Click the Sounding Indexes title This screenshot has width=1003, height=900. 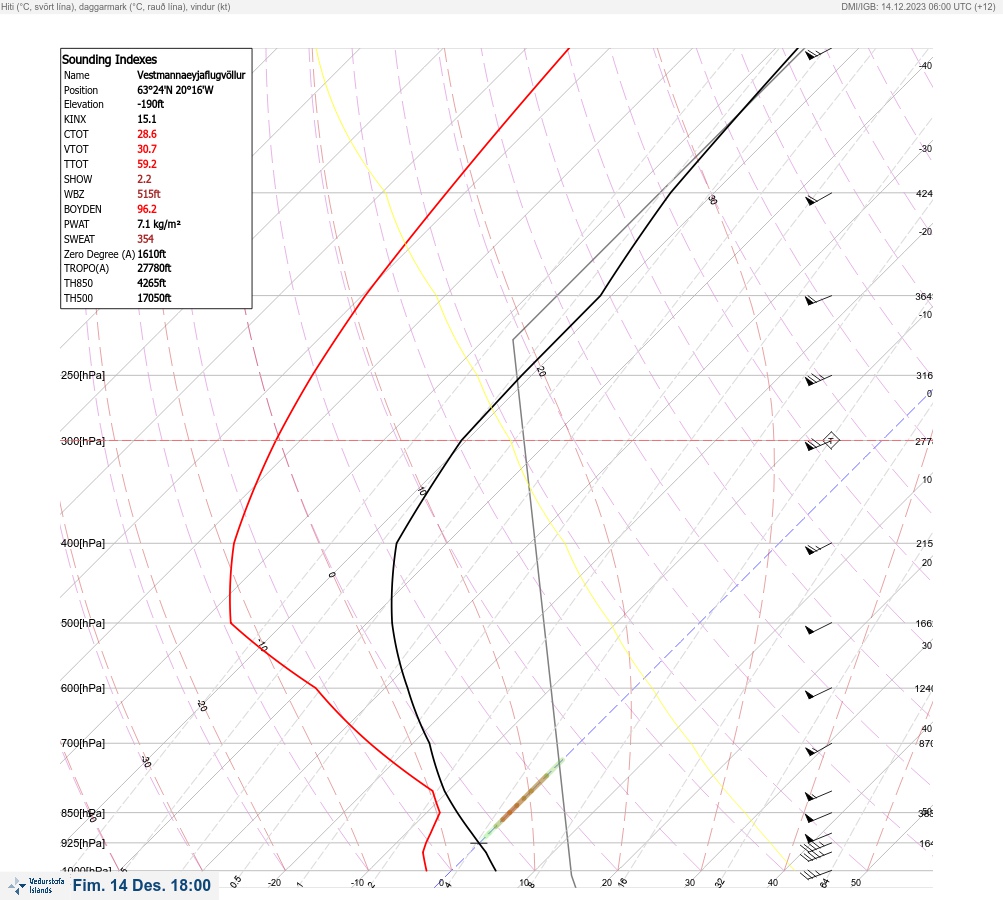(x=109, y=59)
